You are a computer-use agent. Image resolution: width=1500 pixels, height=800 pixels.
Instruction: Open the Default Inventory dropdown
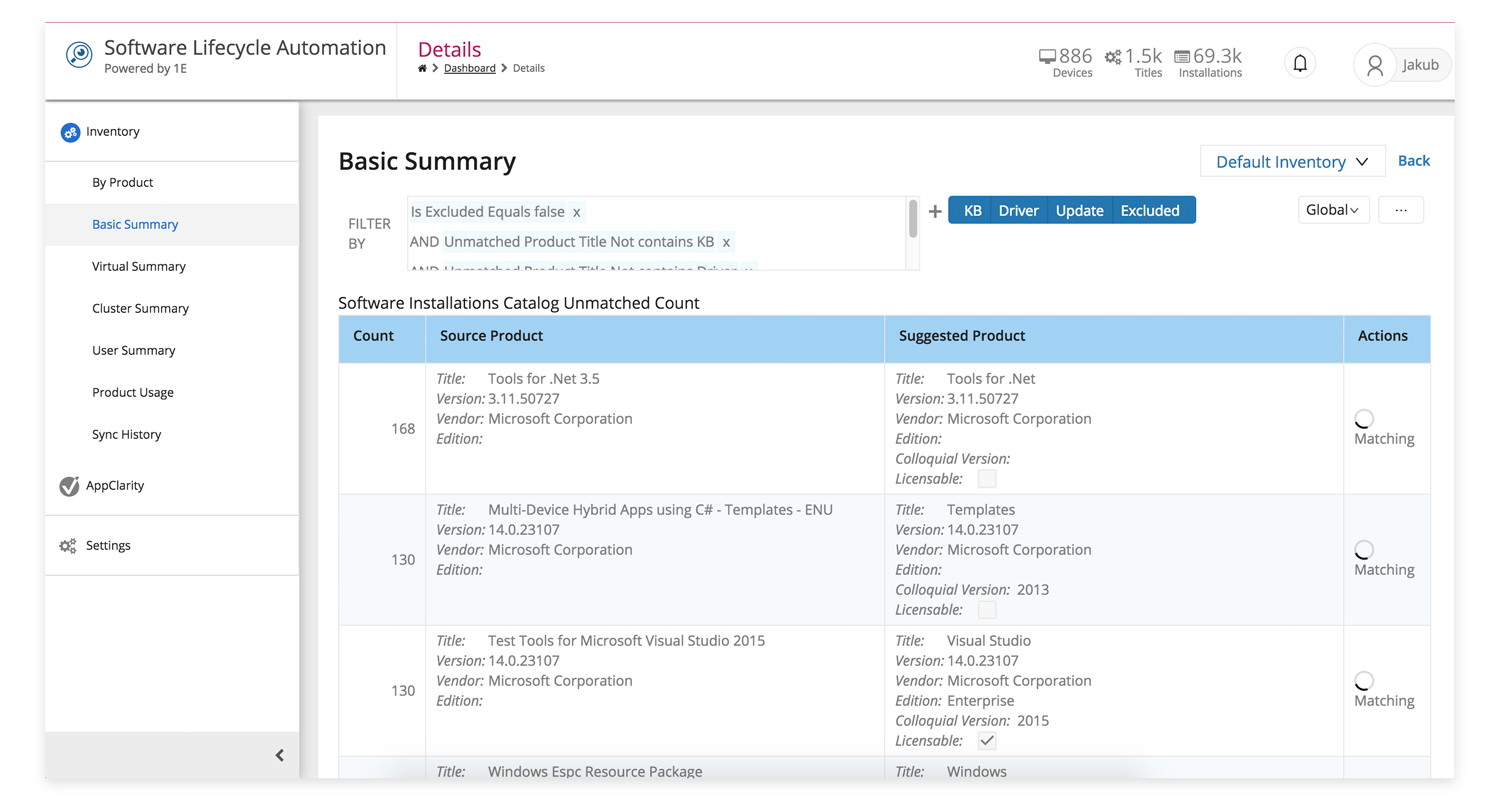1292,162
